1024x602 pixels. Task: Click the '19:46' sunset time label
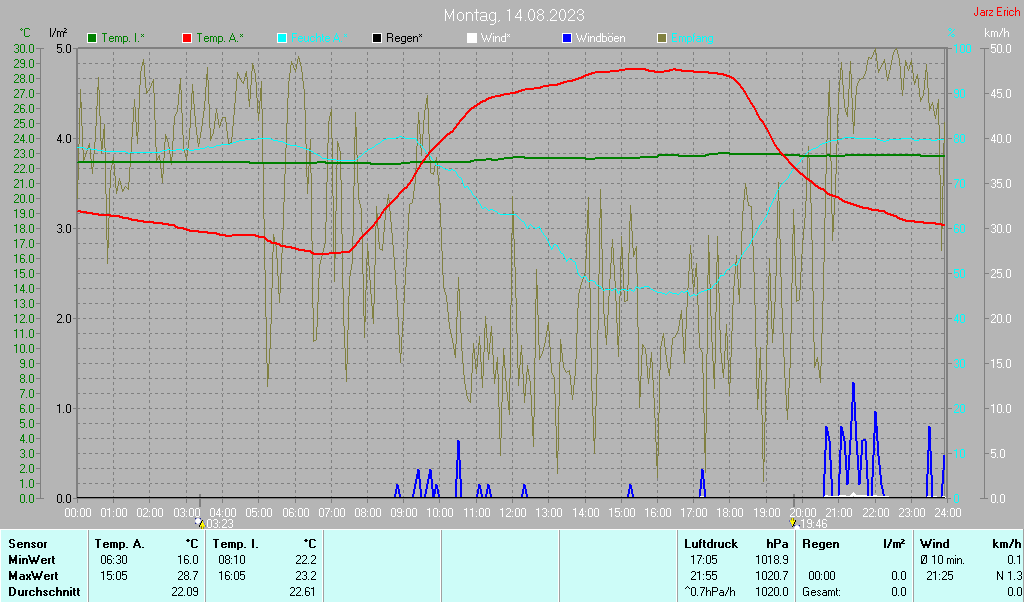814,524
